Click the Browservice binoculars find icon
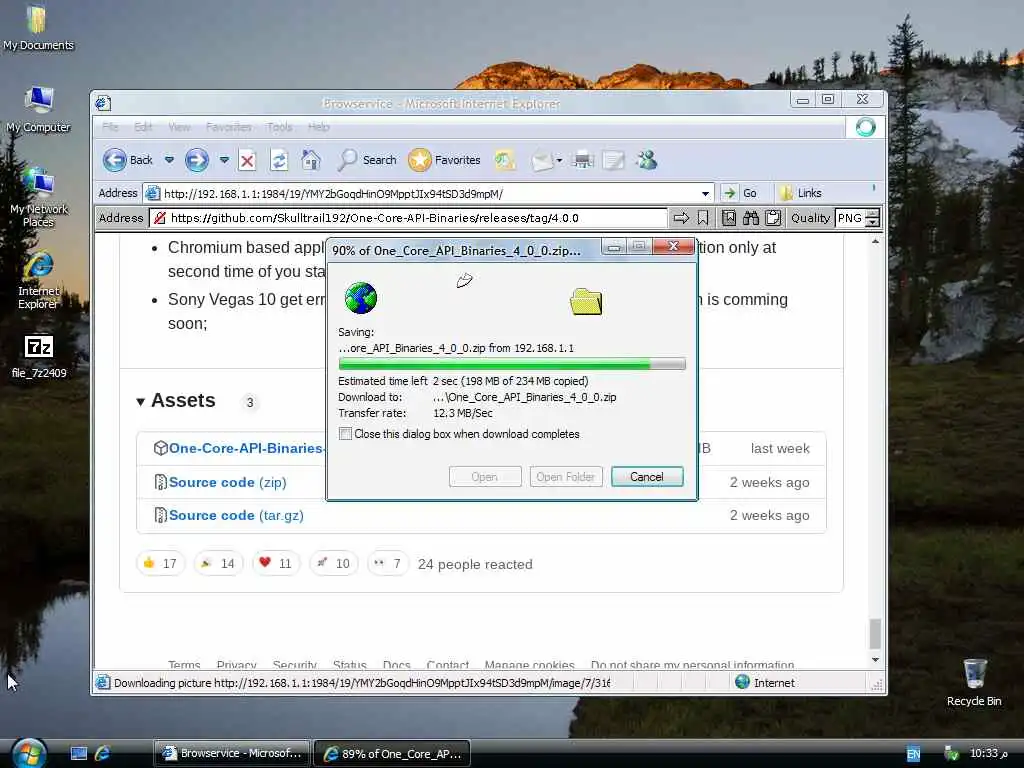 pyautogui.click(x=751, y=218)
